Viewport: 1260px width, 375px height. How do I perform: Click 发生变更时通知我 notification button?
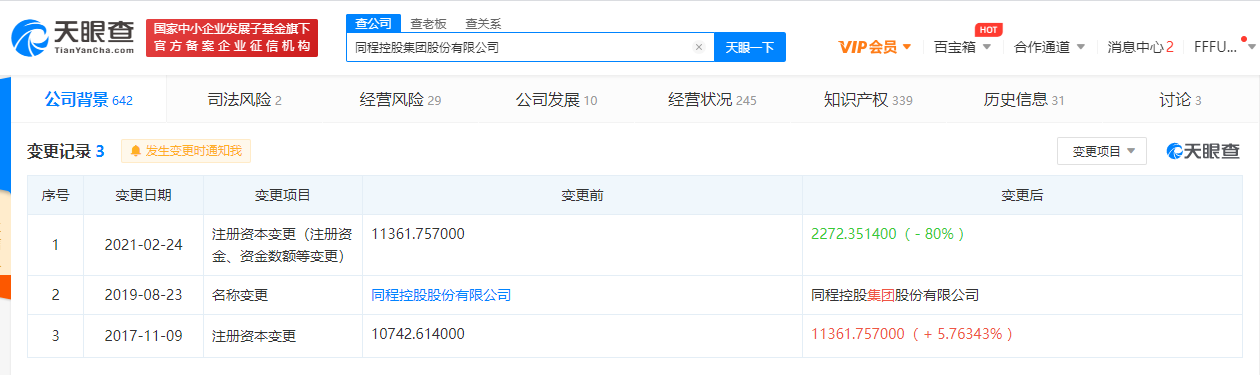coord(186,151)
